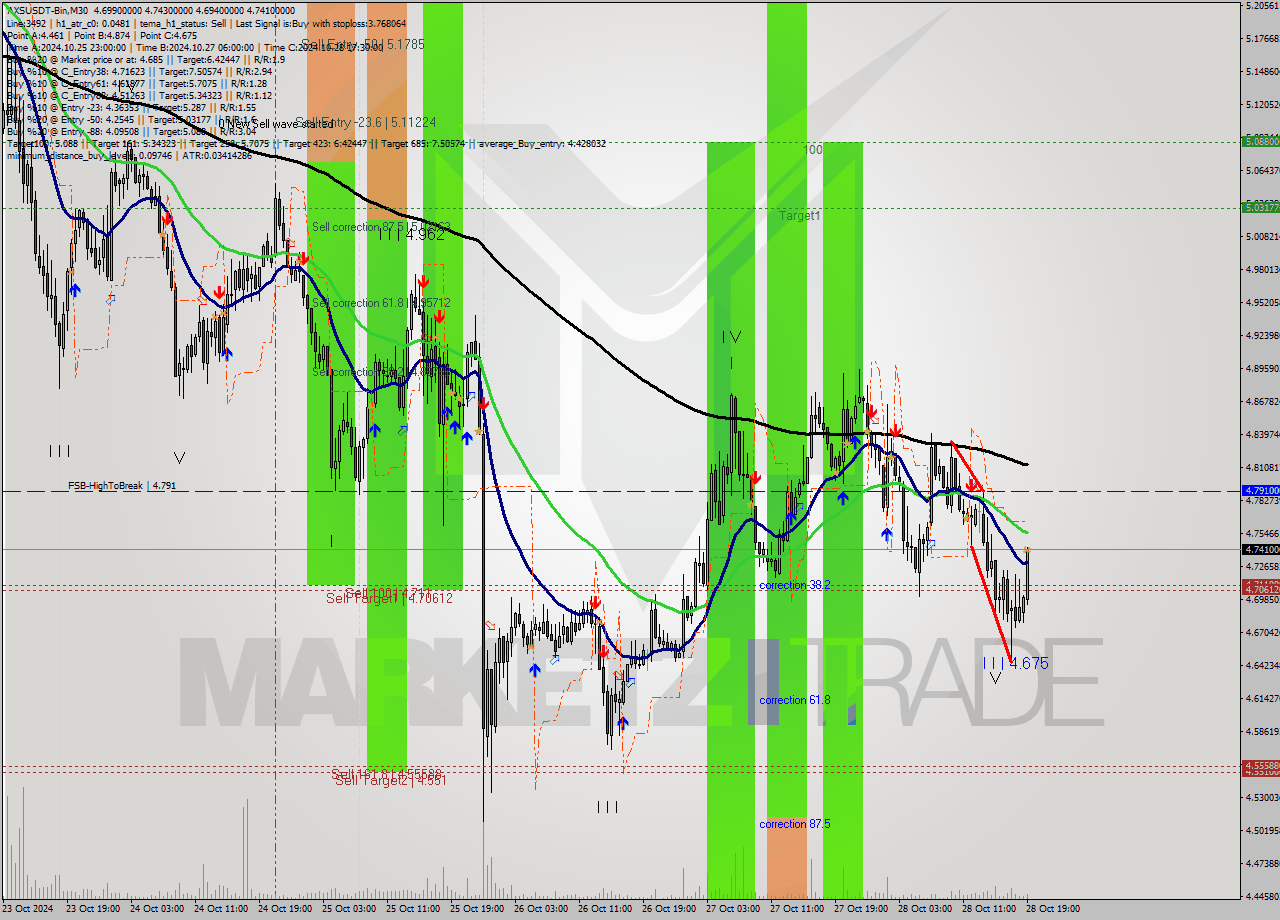1280x920 pixels.
Task: Click the 'FSB-HighToBreak | 4.791' label
Action: click(x=122, y=486)
